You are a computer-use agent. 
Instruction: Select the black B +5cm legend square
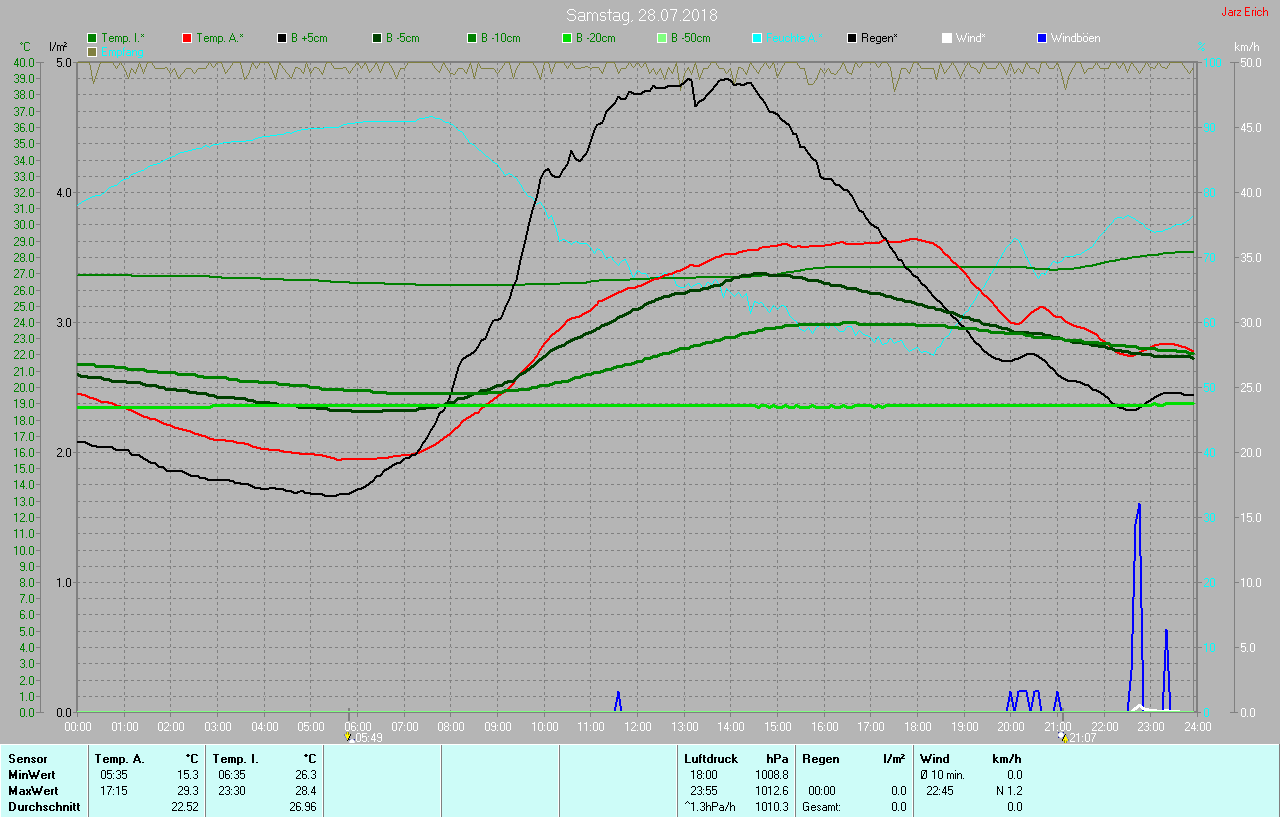[x=282, y=38]
